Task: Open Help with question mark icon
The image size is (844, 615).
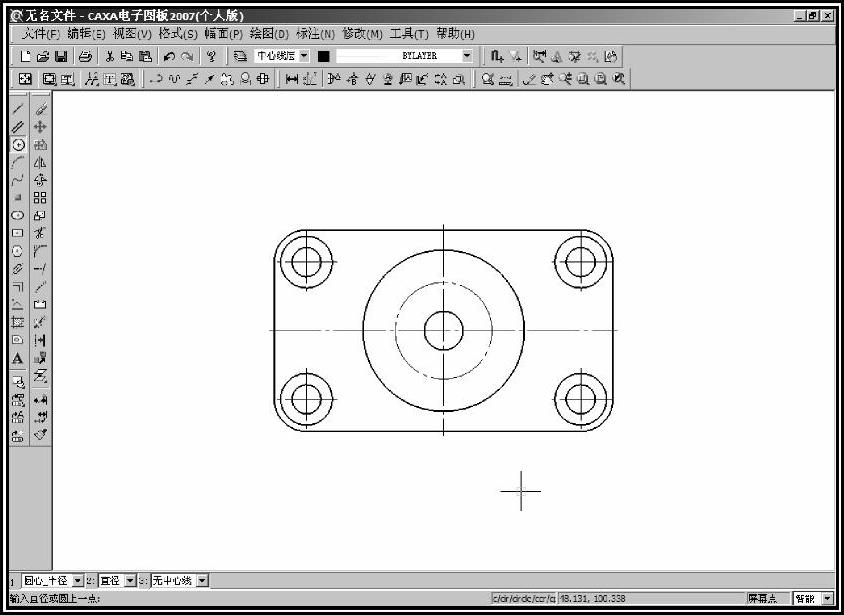Action: [212, 56]
